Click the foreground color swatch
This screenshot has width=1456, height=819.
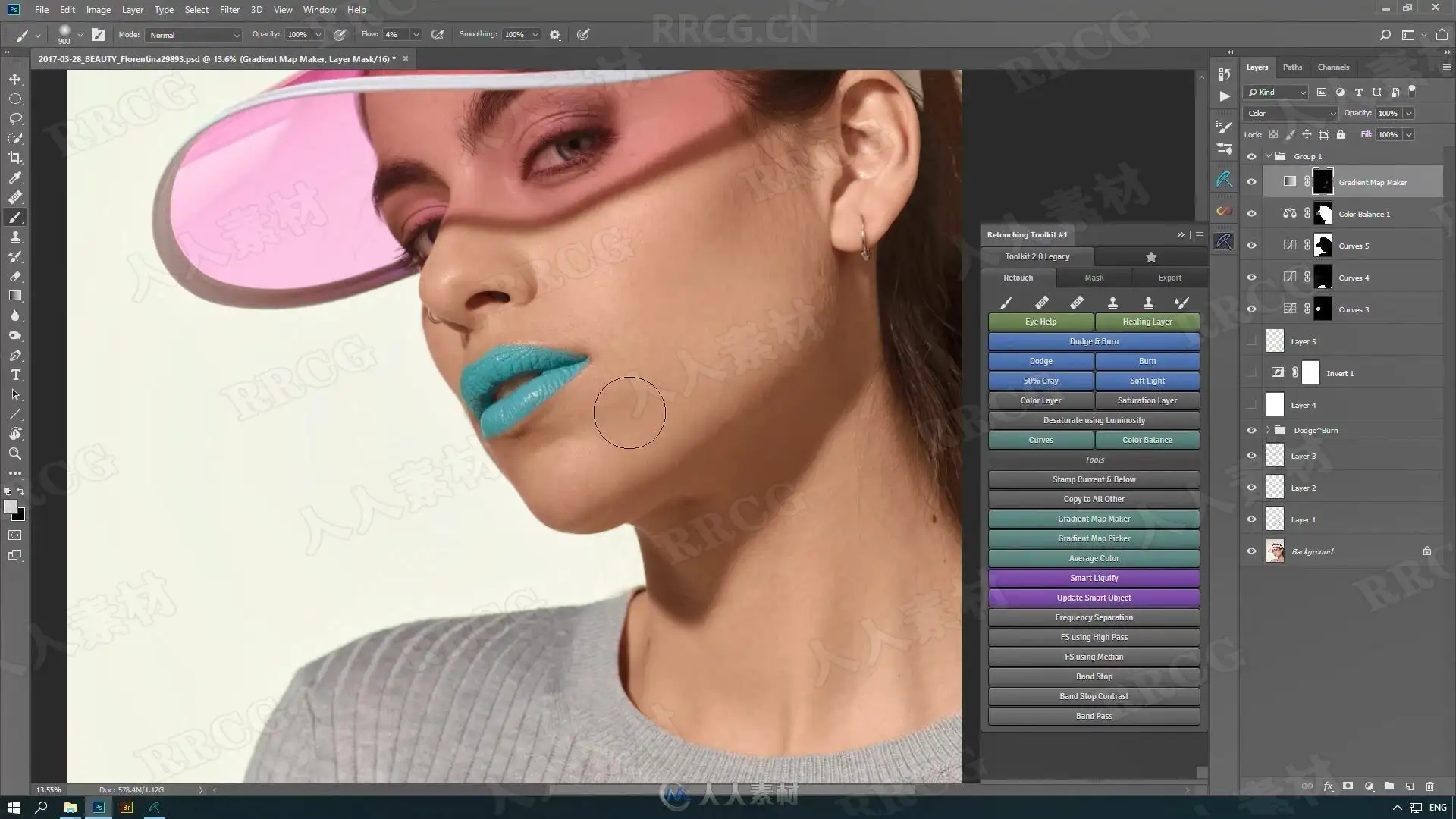pos(10,507)
